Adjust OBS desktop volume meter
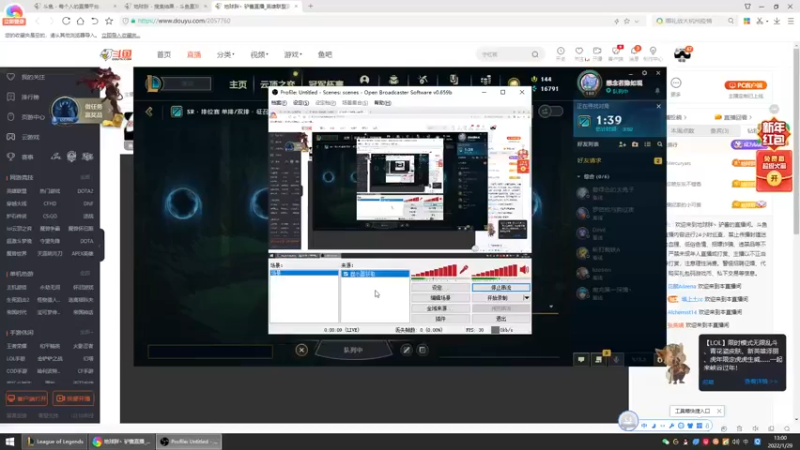This screenshot has width=800, height=450. [494, 271]
